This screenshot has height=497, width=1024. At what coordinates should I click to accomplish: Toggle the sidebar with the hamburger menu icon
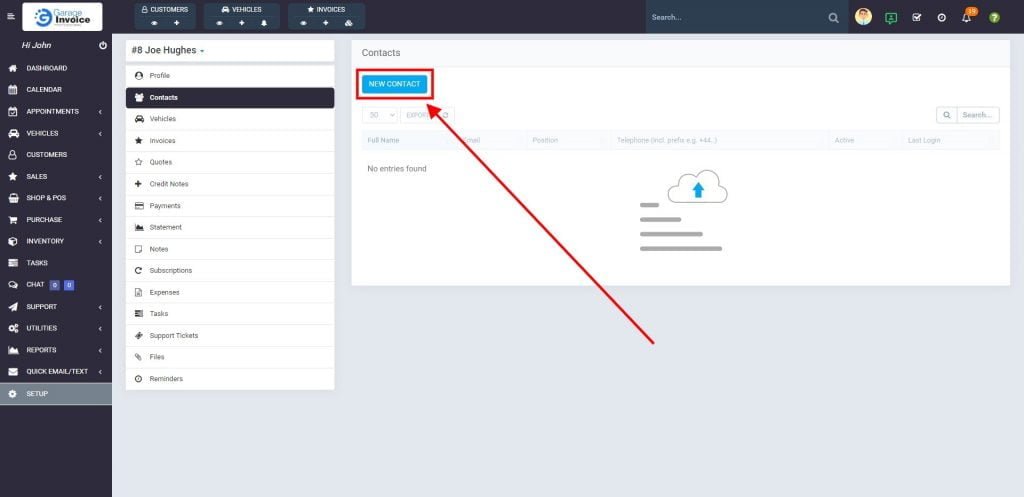[12, 17]
